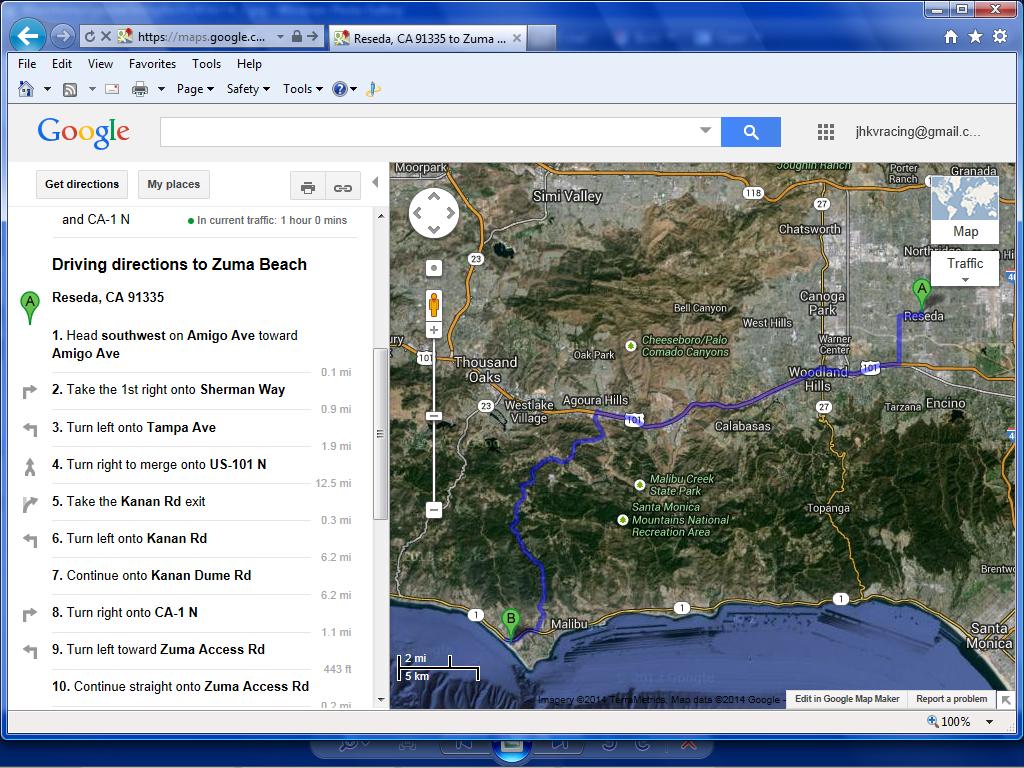The image size is (1024, 768).
Task: Refresh the page with the reload icon
Action: tap(90, 37)
